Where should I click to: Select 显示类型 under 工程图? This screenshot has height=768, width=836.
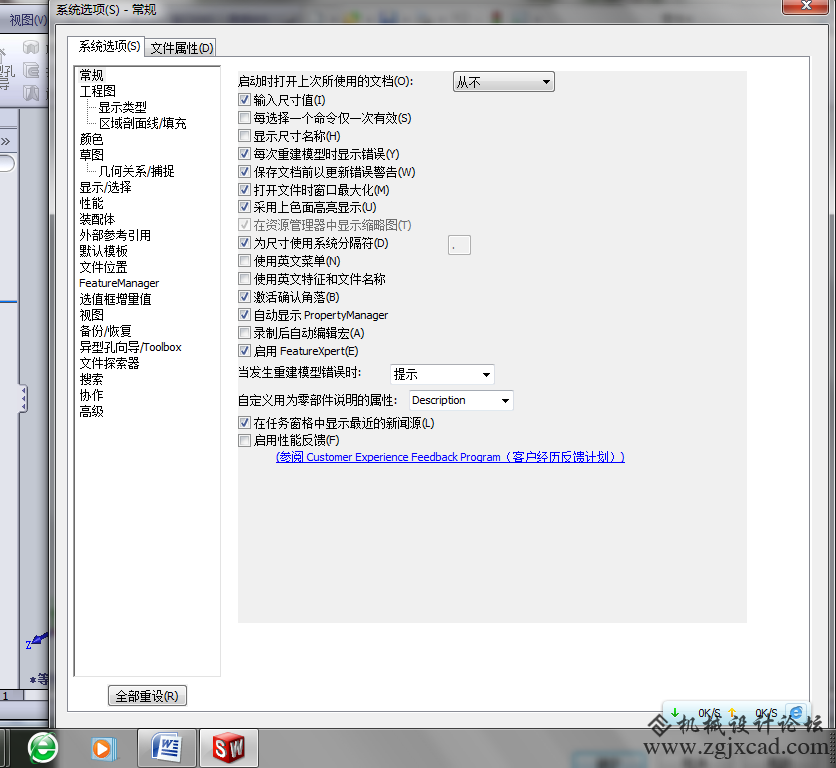point(122,107)
